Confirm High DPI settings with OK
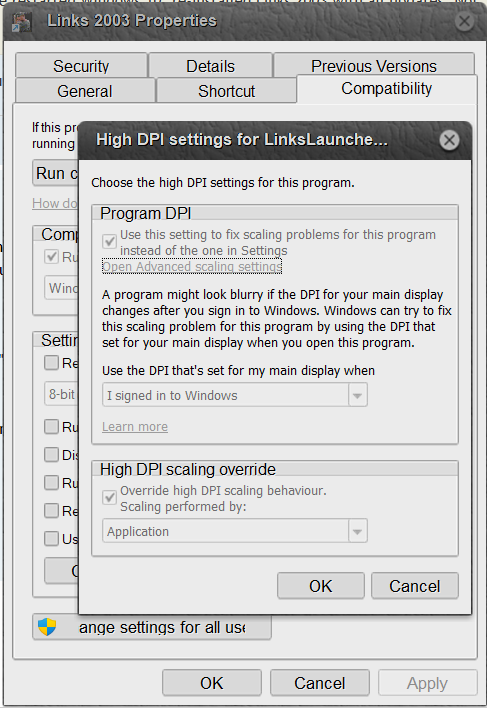Viewport: 487px width, 712px height. tap(321, 586)
